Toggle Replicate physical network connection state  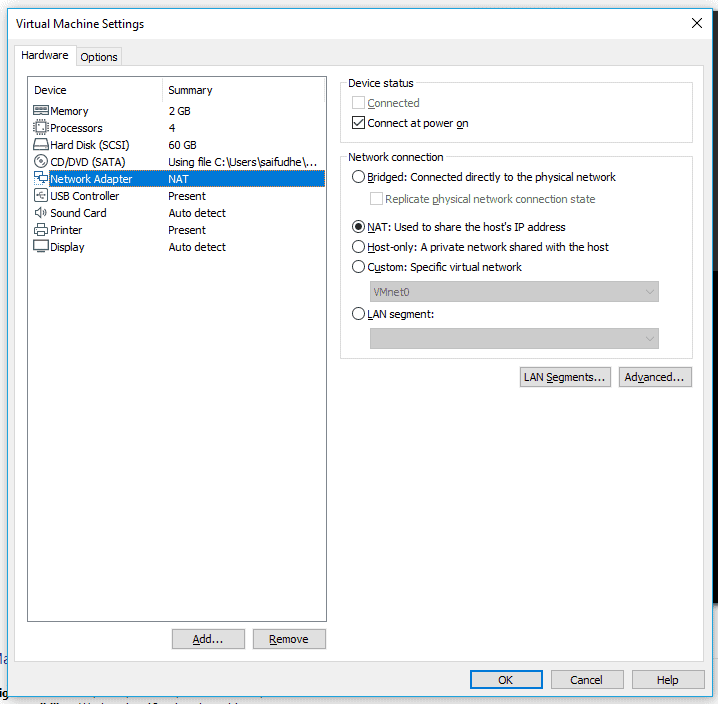pos(376,199)
